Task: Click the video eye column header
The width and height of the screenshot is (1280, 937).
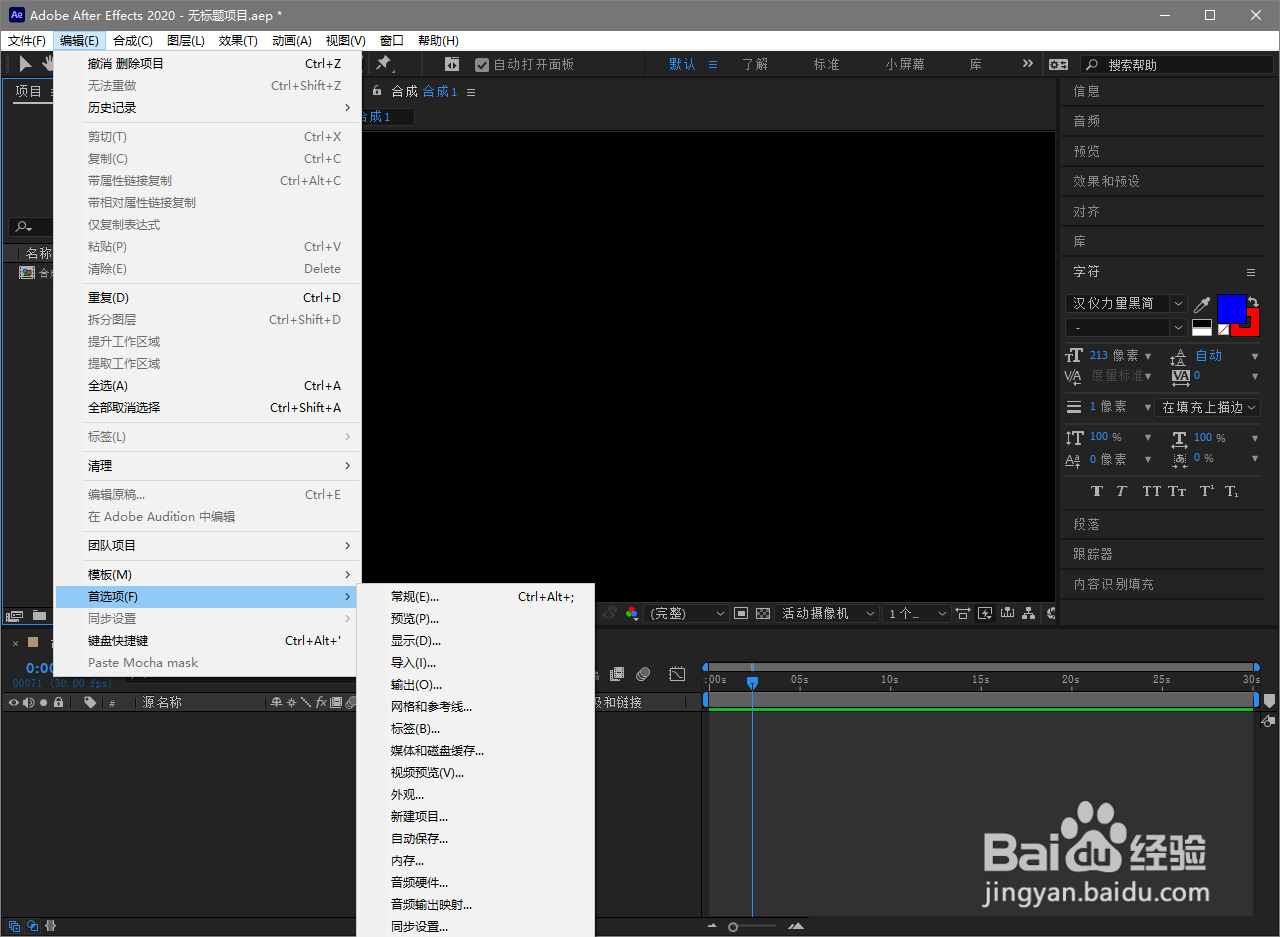Action: [14, 702]
